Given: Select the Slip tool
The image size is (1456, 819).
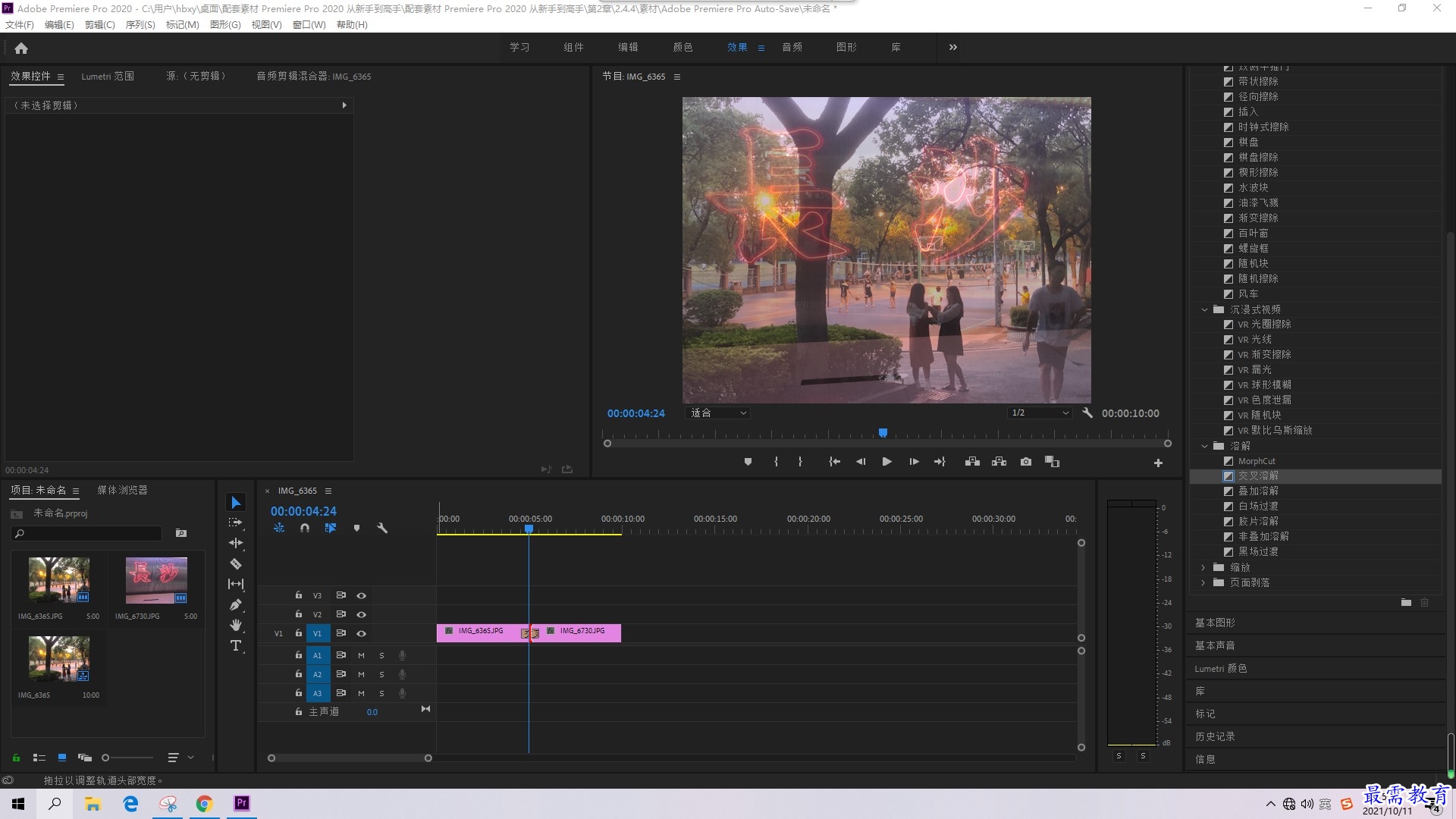Looking at the screenshot, I should point(236,584).
